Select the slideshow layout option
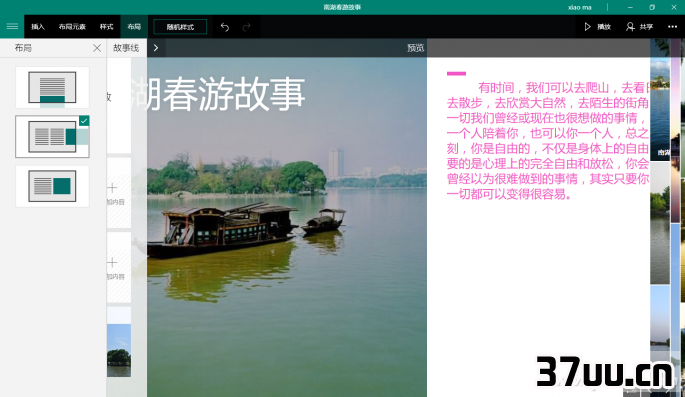685x397 pixels. 52,186
